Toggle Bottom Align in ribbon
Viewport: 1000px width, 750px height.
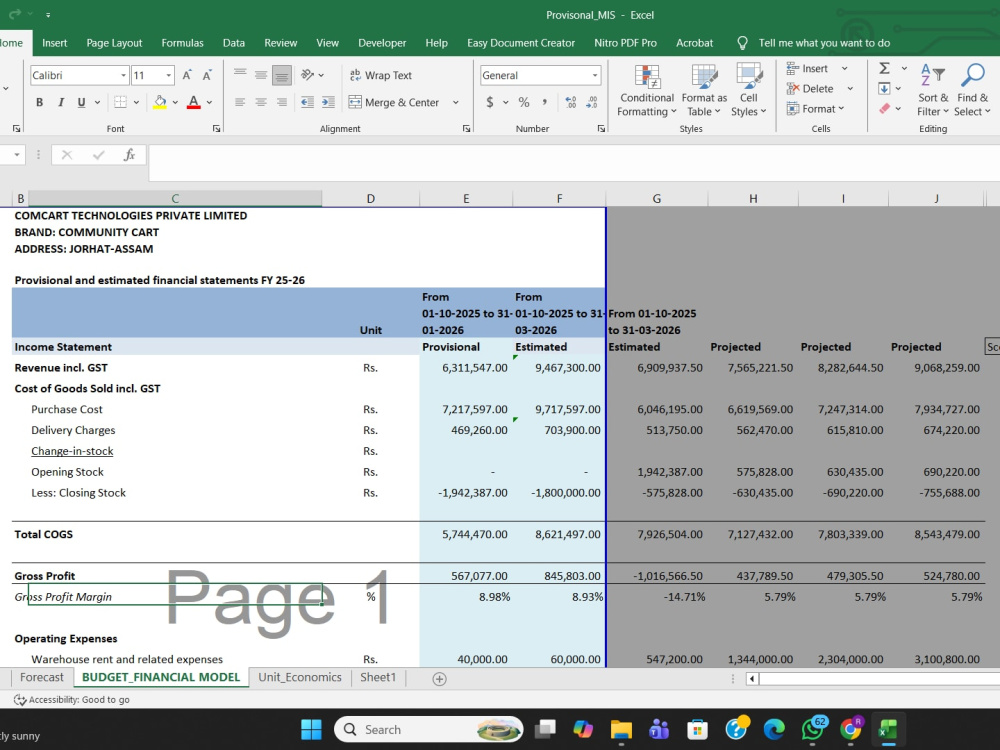pos(281,75)
